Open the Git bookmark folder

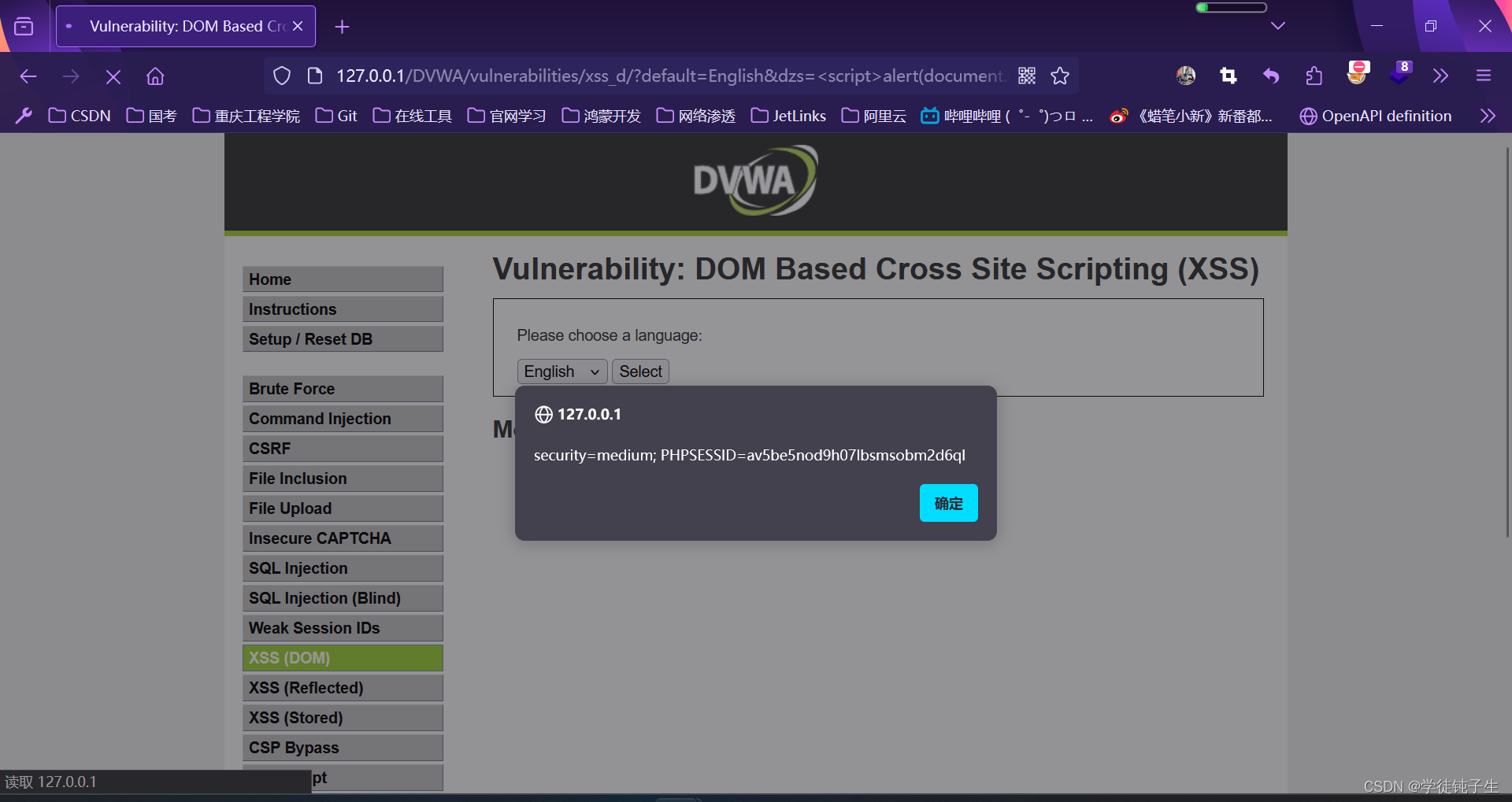click(x=336, y=116)
